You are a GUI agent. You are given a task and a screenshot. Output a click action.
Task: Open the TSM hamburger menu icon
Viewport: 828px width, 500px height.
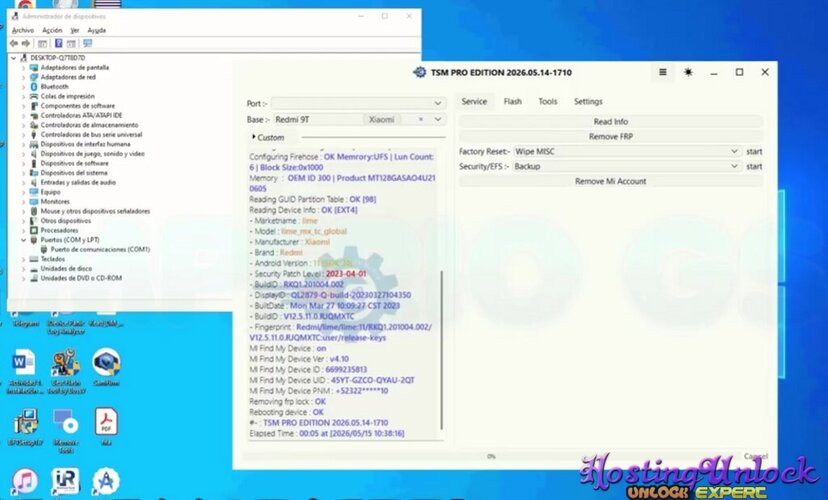point(663,72)
